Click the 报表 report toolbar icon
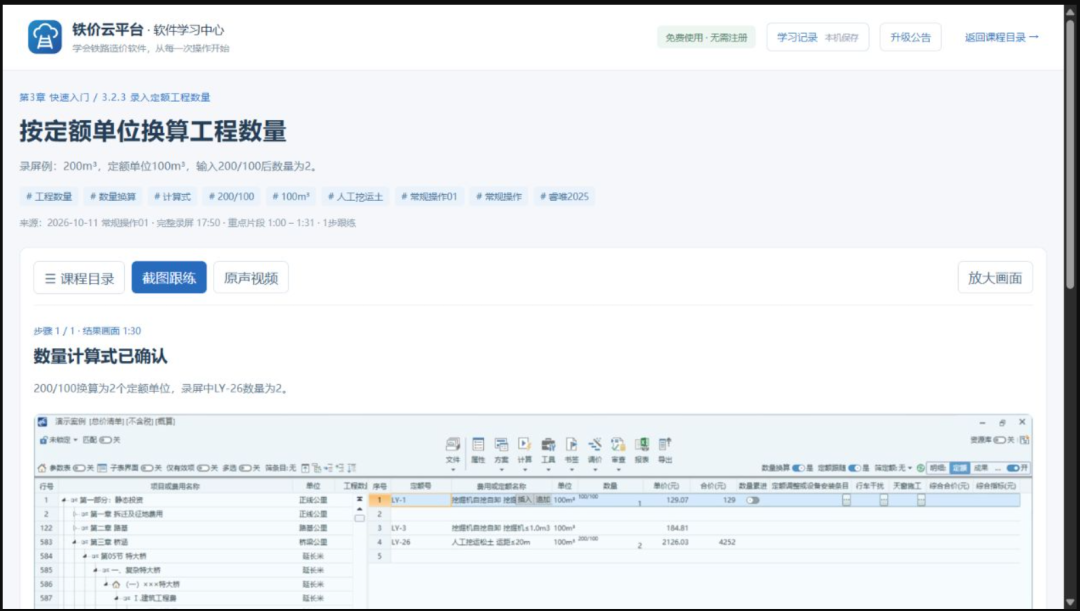This screenshot has height=611, width=1080. [642, 444]
